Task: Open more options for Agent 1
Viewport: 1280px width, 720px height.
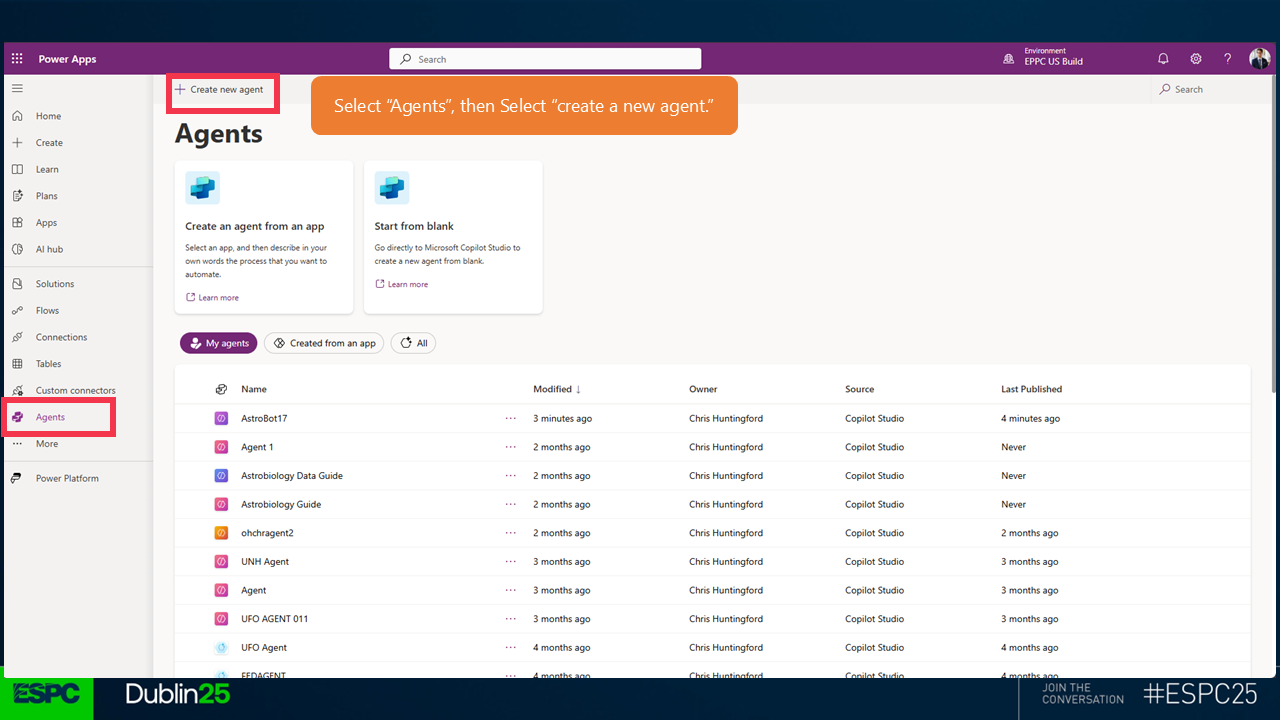Action: tap(511, 447)
